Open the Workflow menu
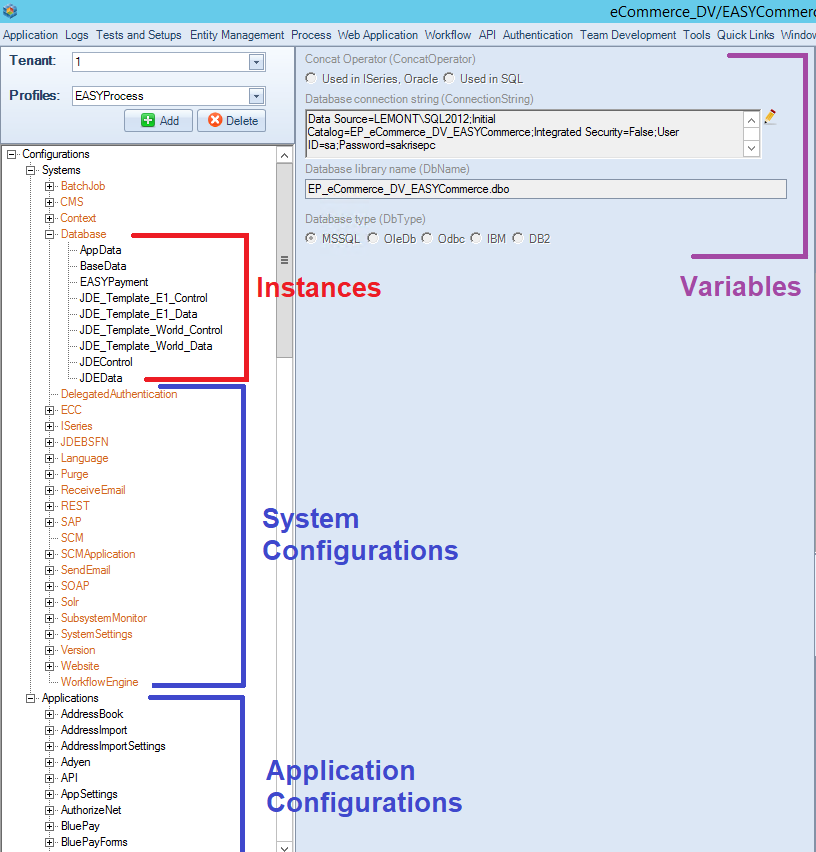Screen dimensions: 816x852 448,35
